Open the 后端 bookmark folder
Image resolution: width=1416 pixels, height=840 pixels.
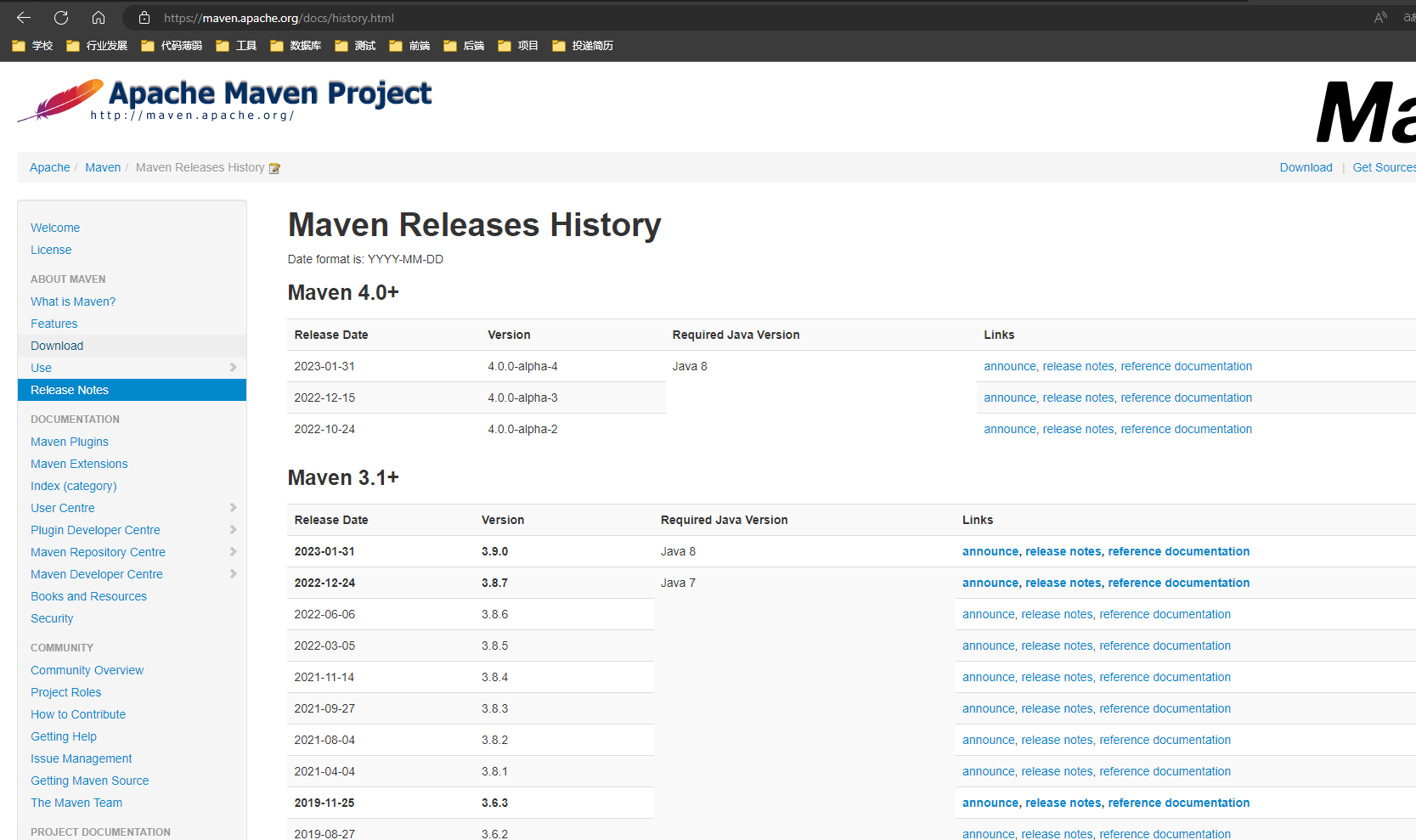click(x=465, y=46)
